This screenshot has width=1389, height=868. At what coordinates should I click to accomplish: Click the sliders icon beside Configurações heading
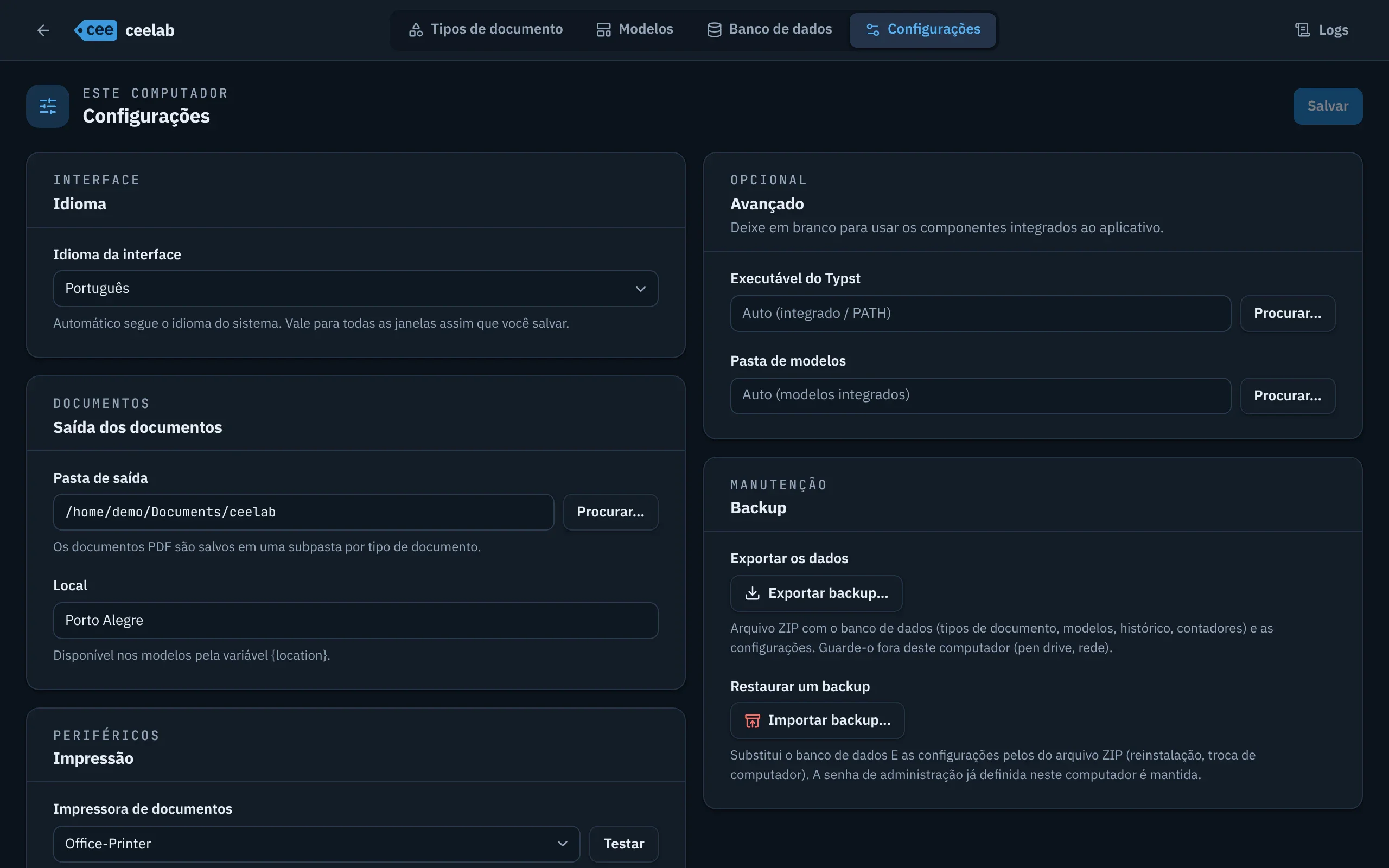click(x=48, y=106)
